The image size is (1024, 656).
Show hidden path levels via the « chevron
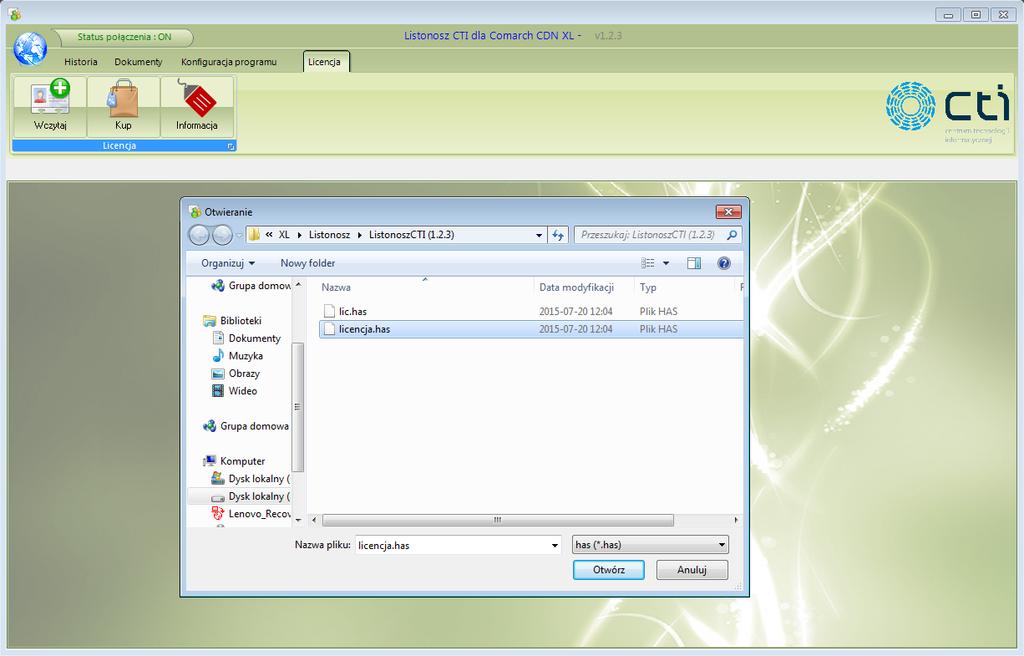[x=269, y=235]
